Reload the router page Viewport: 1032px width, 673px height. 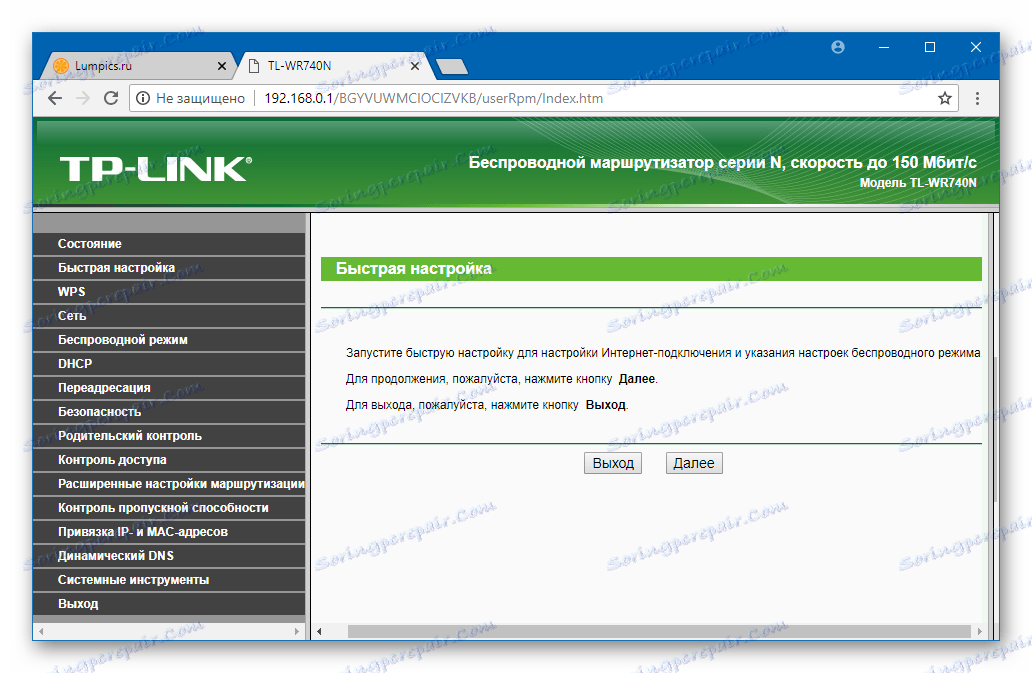coord(111,98)
